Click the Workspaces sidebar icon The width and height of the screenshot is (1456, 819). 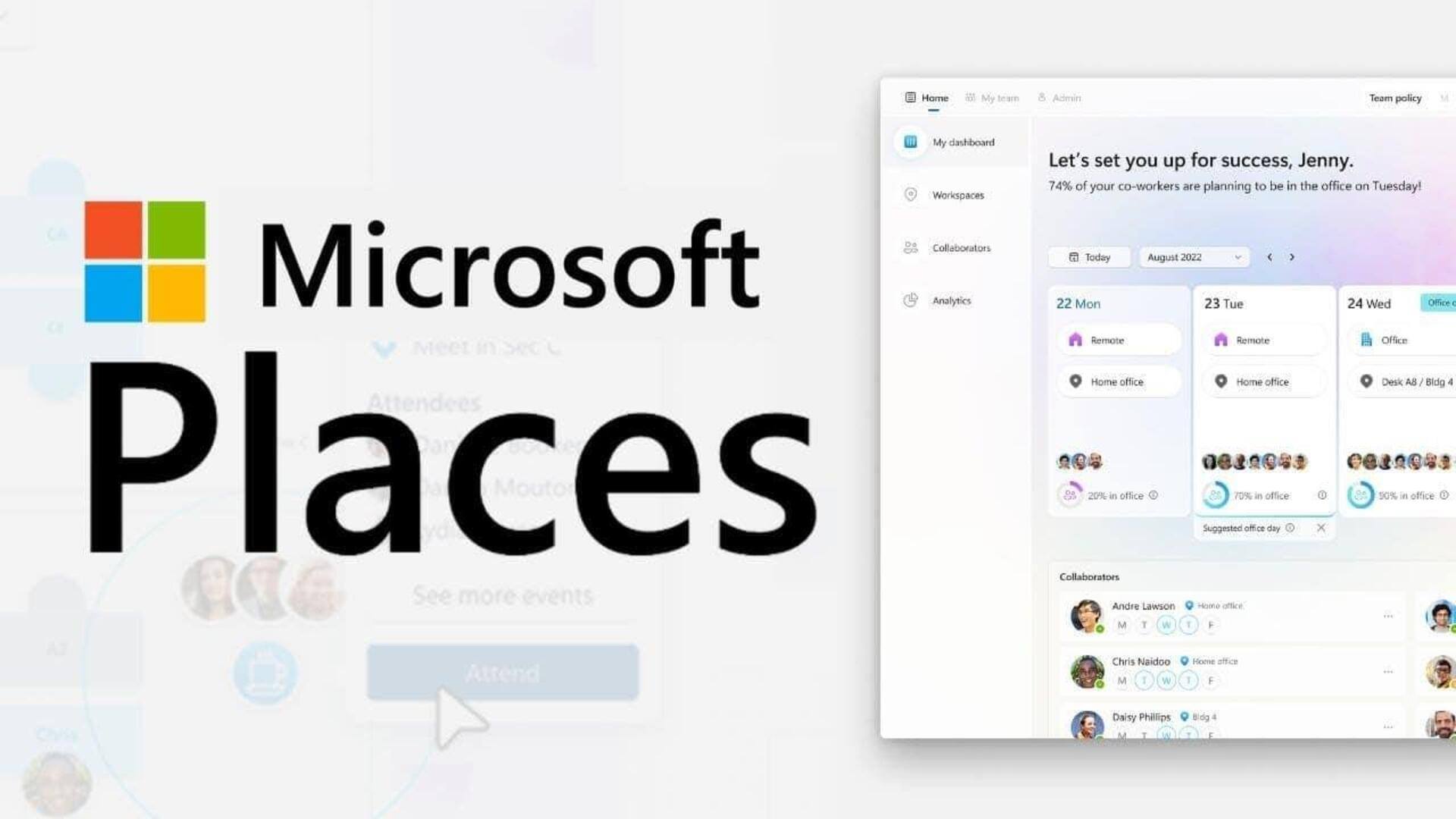911,194
